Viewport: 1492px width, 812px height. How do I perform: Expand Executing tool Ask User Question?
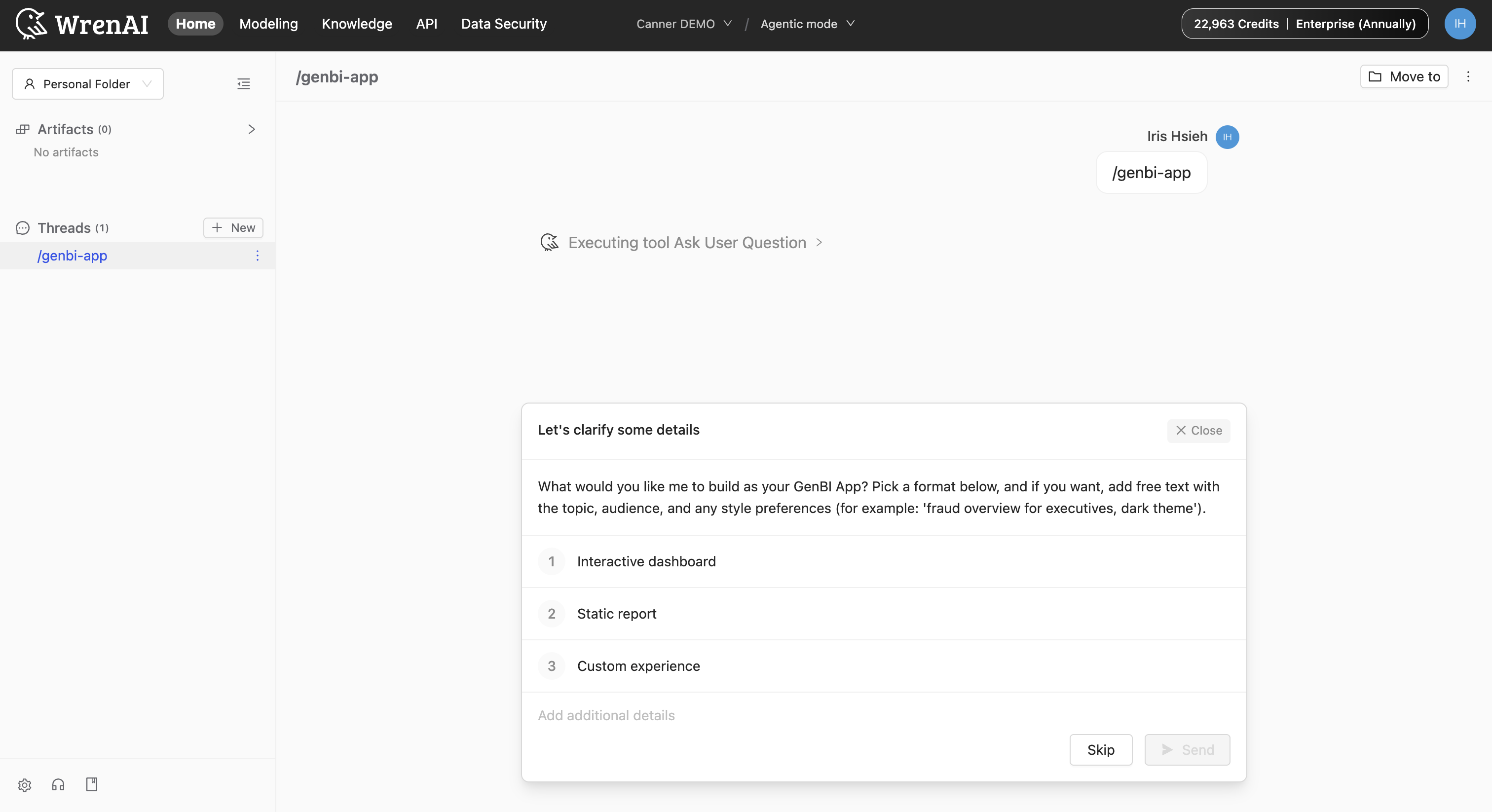point(696,242)
